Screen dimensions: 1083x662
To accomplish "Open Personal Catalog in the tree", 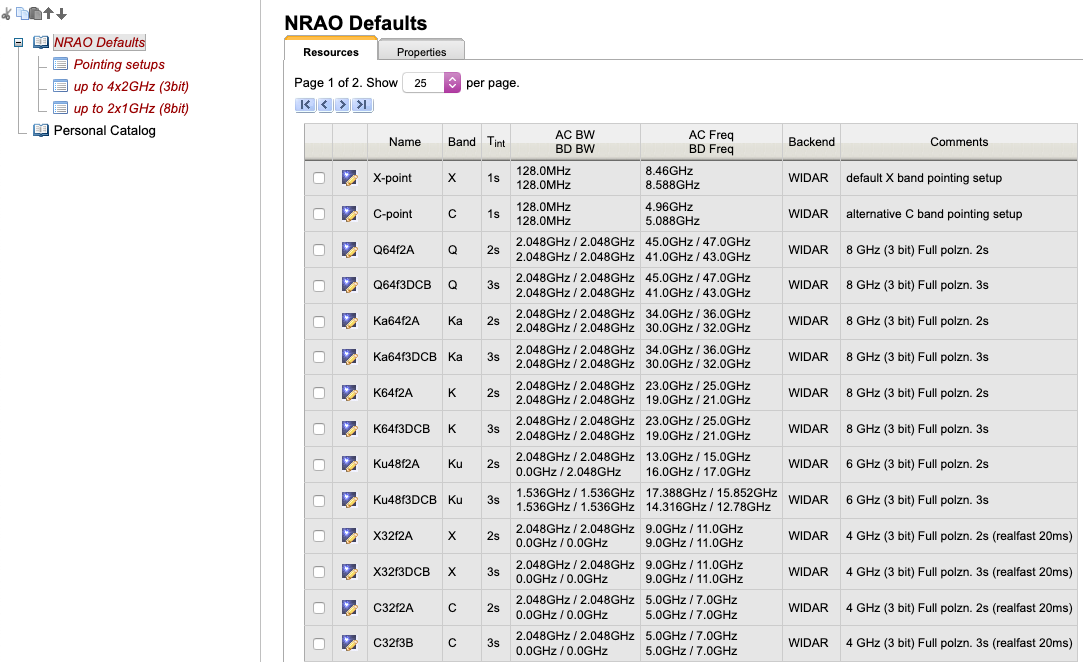I will [104, 130].
